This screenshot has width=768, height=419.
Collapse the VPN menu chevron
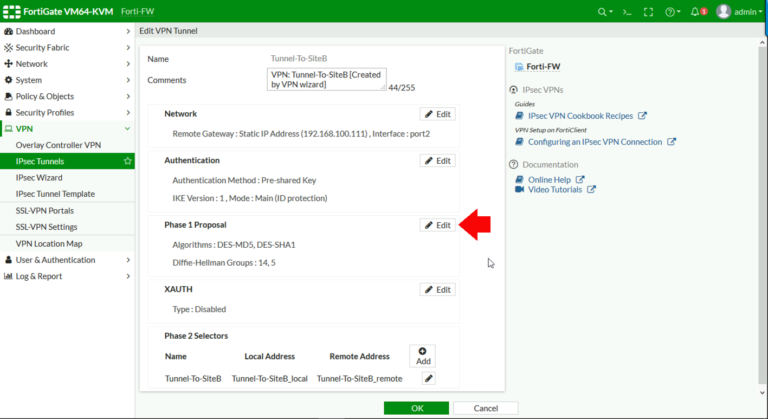[127, 129]
